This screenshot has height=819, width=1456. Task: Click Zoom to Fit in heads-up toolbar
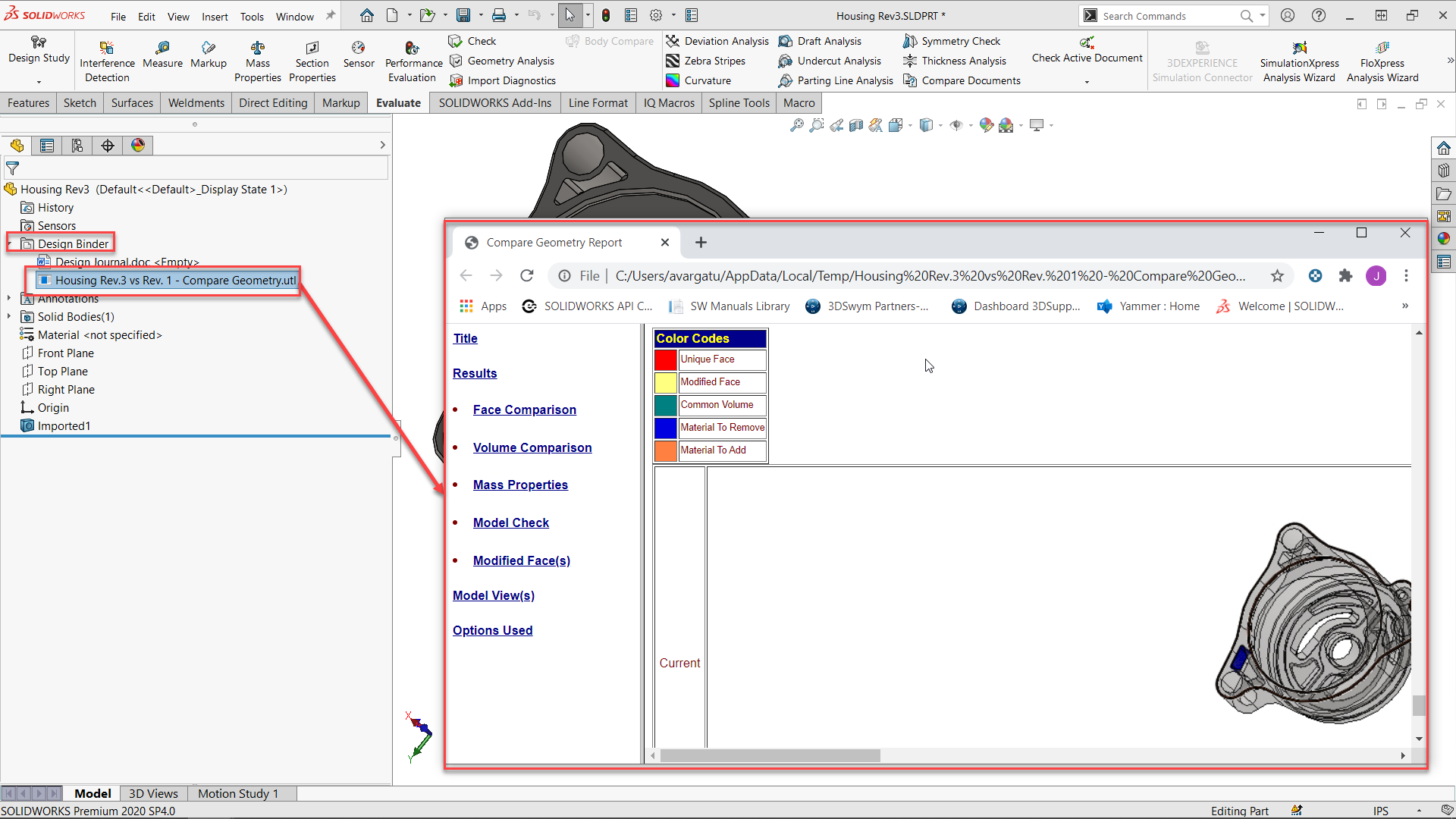click(x=796, y=125)
